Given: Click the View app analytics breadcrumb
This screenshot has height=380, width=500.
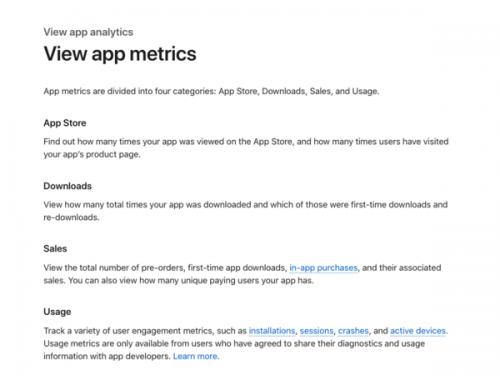Looking at the screenshot, I should [88, 32].
